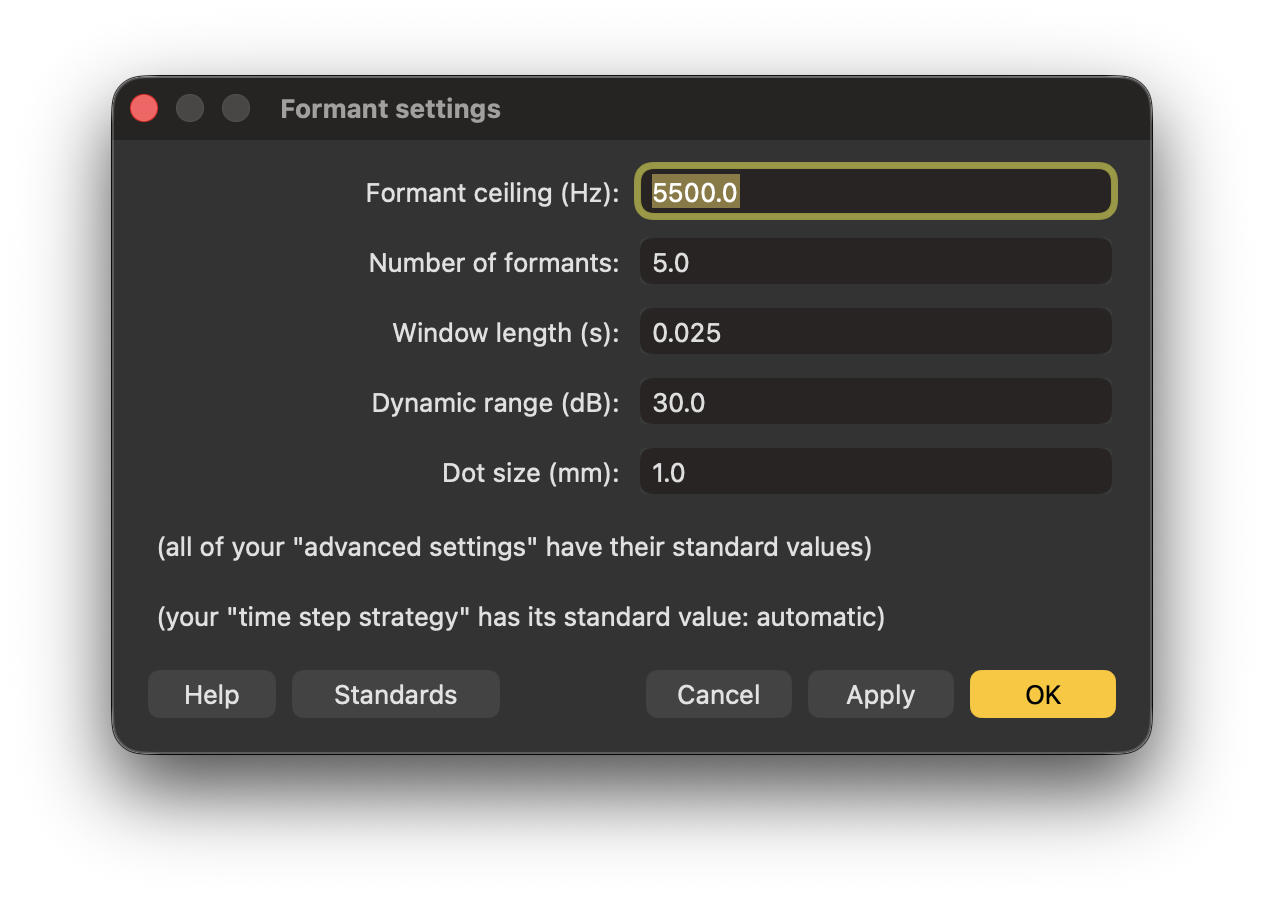Click the disabled zoom button in title bar
The width and height of the screenshot is (1264, 902).
236,108
